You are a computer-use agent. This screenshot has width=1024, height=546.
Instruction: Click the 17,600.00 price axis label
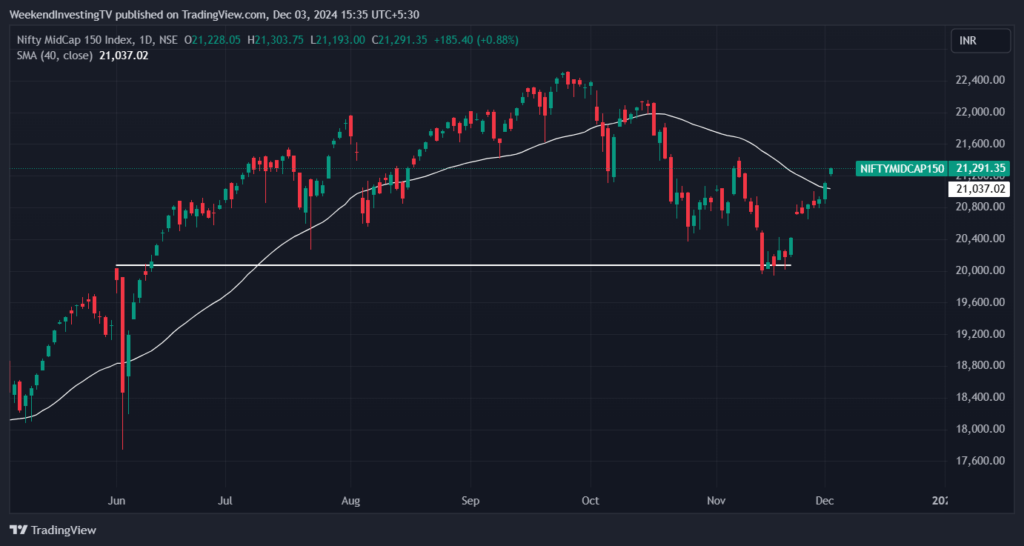pos(980,460)
